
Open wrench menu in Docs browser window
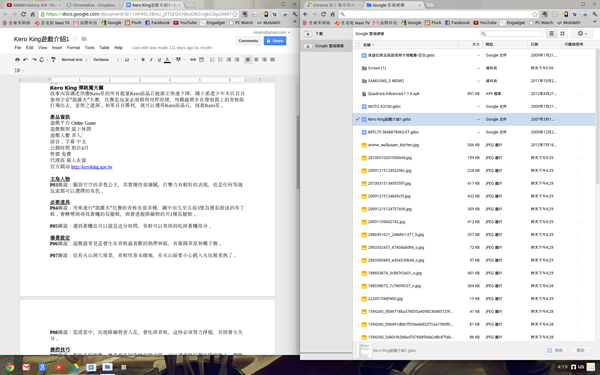coord(295,14)
